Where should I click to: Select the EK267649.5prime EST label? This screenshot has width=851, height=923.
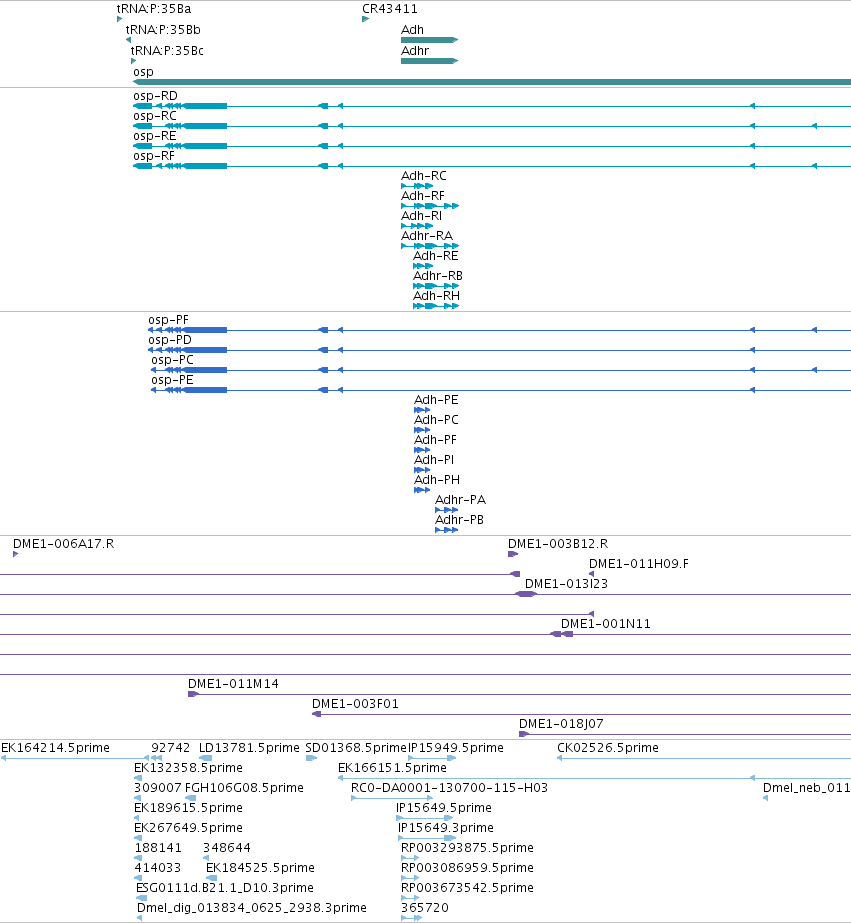[x=188, y=828]
